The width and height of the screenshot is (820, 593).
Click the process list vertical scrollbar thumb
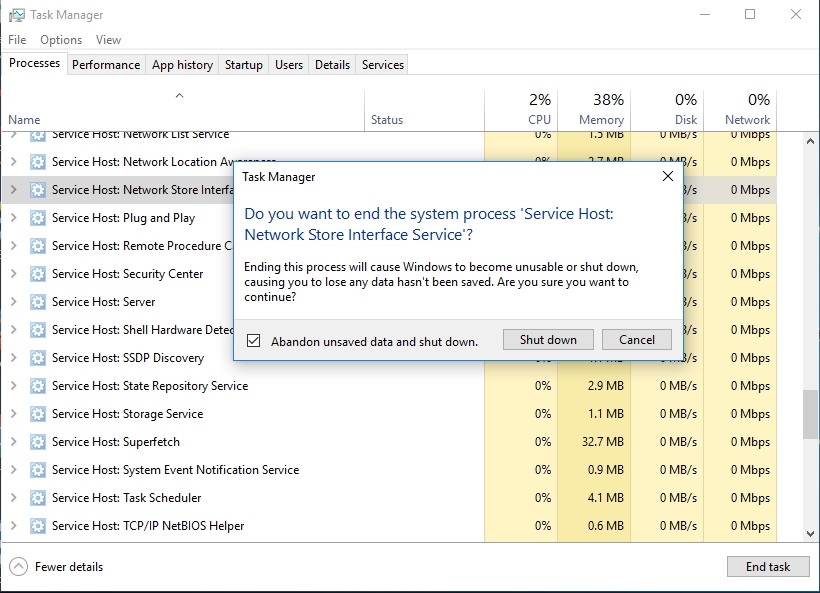tap(811, 414)
